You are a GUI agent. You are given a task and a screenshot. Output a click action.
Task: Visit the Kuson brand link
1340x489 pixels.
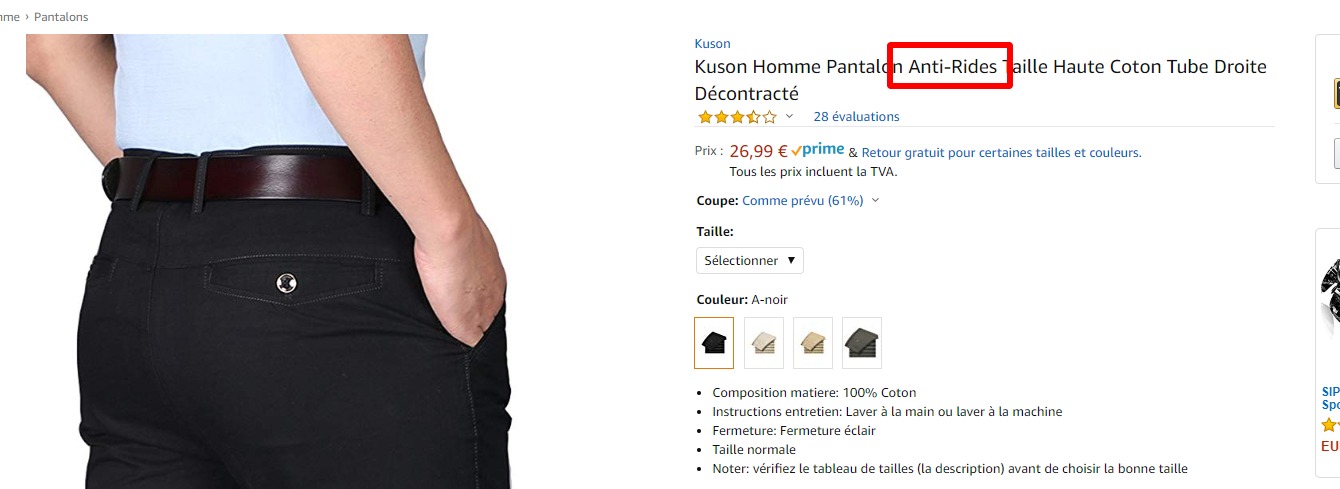(712, 44)
